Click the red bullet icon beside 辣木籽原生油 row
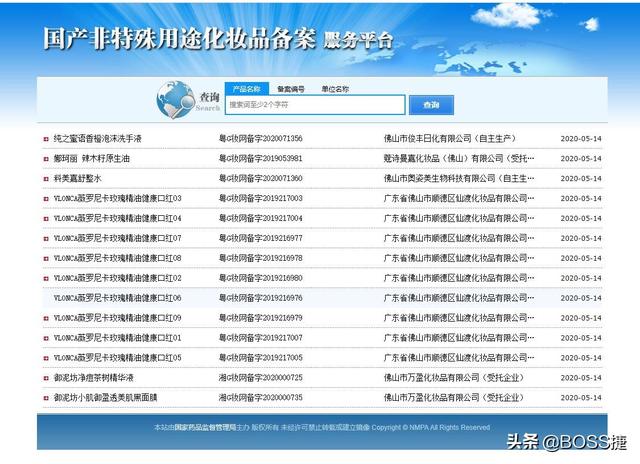 coord(46,159)
